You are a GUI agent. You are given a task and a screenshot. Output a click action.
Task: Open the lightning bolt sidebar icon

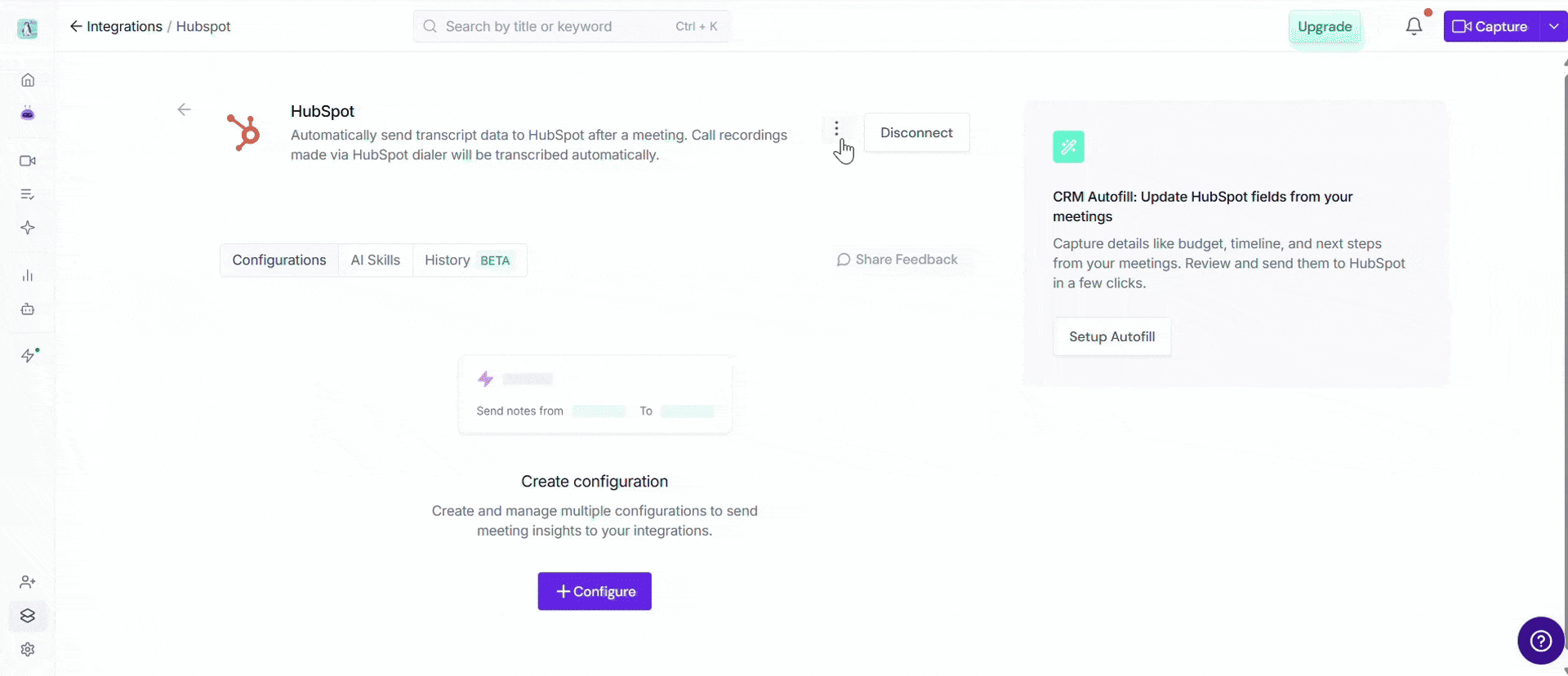pyautogui.click(x=29, y=355)
